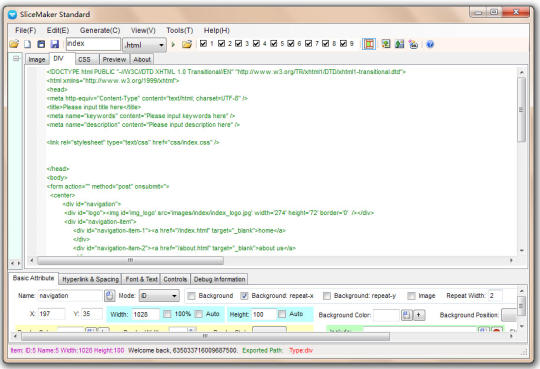Toggle checkbox number 8
The height and width of the screenshot is (369, 540).
326,43
